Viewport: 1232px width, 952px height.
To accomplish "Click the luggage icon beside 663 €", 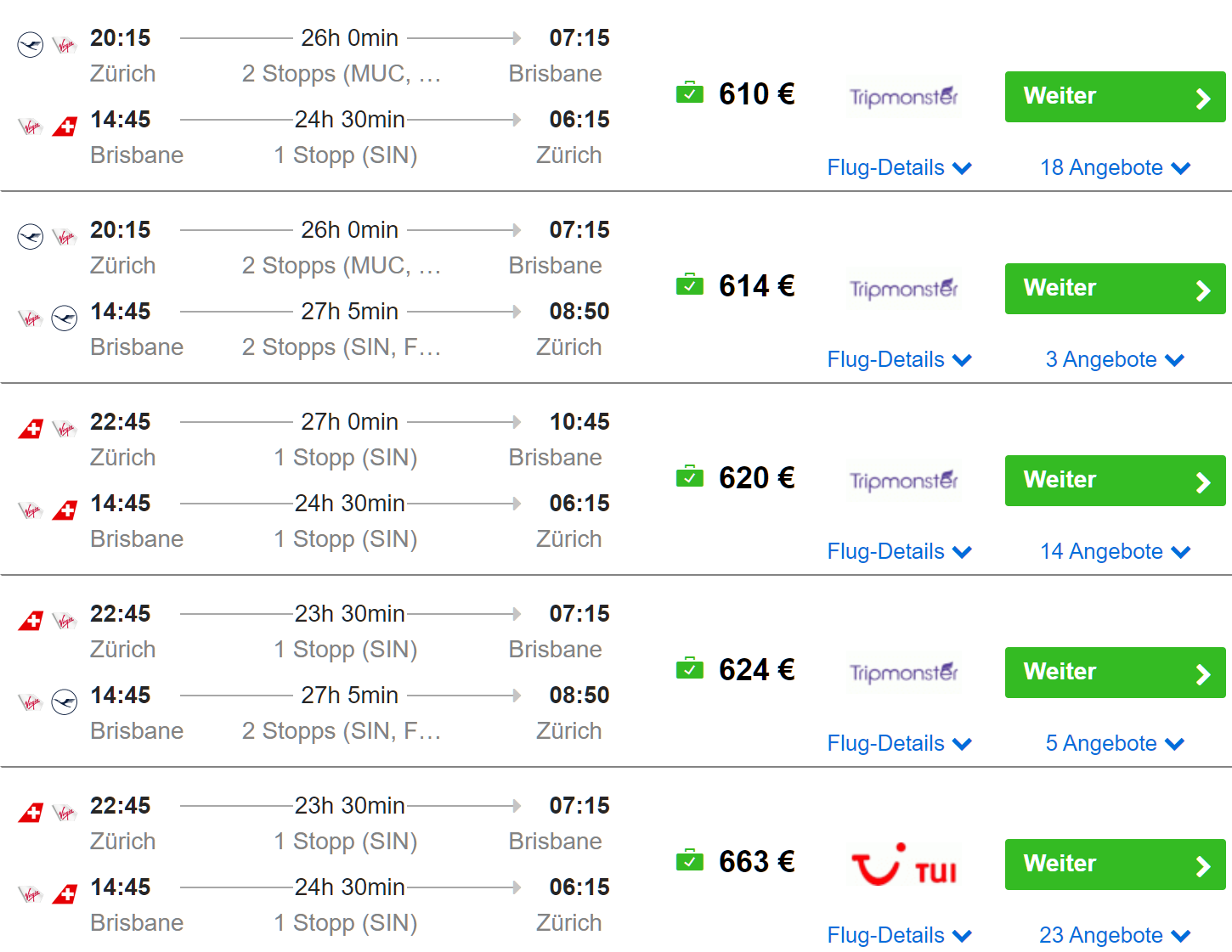I will pyautogui.click(x=689, y=860).
